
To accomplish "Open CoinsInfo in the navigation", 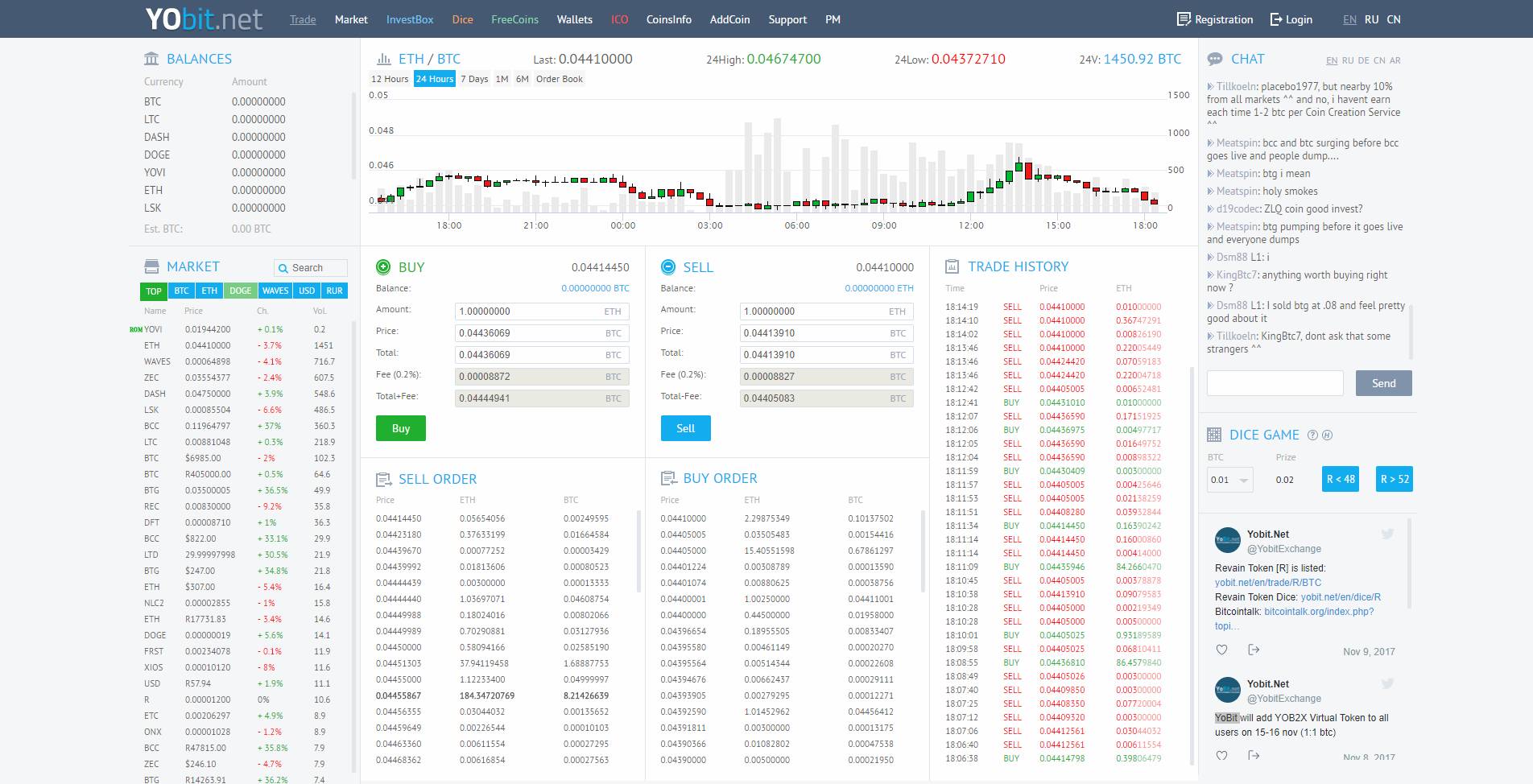I will pyautogui.click(x=669, y=19).
